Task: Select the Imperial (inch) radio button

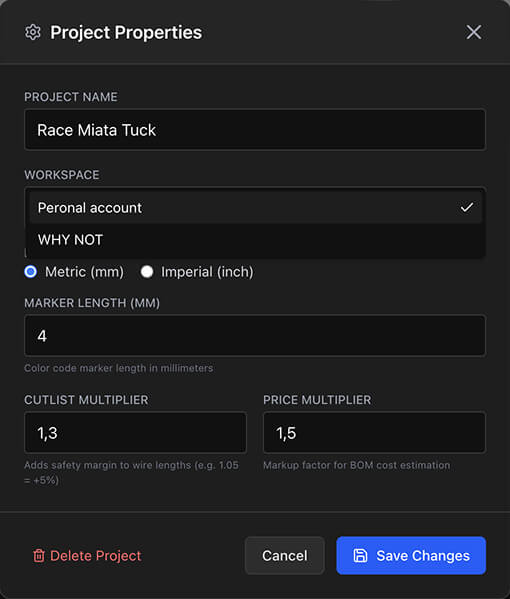Action: click(x=147, y=272)
